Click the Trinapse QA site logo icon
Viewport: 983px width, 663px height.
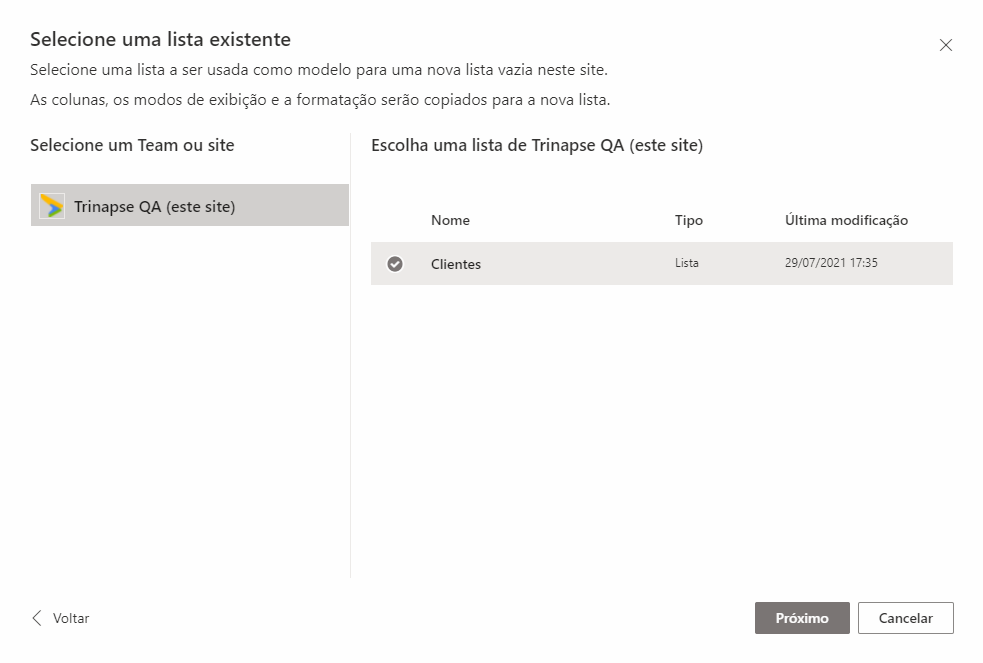click(x=52, y=206)
